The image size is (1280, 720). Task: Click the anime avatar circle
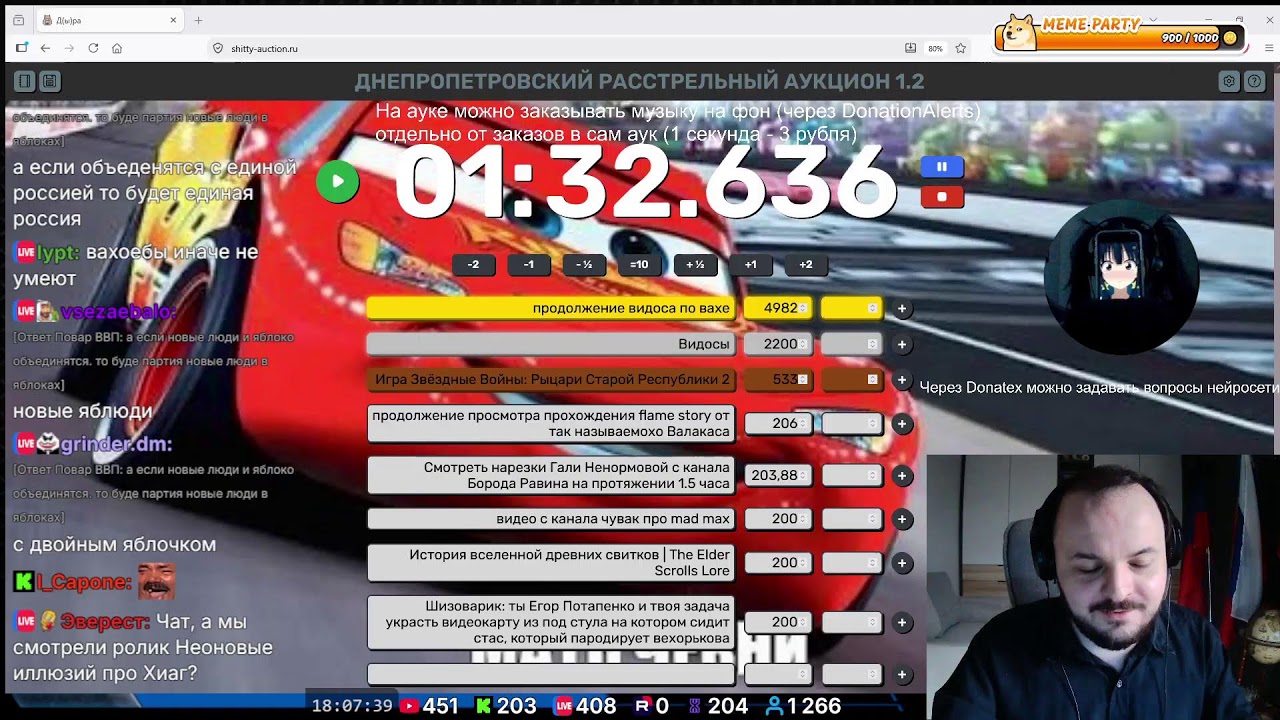[1121, 275]
